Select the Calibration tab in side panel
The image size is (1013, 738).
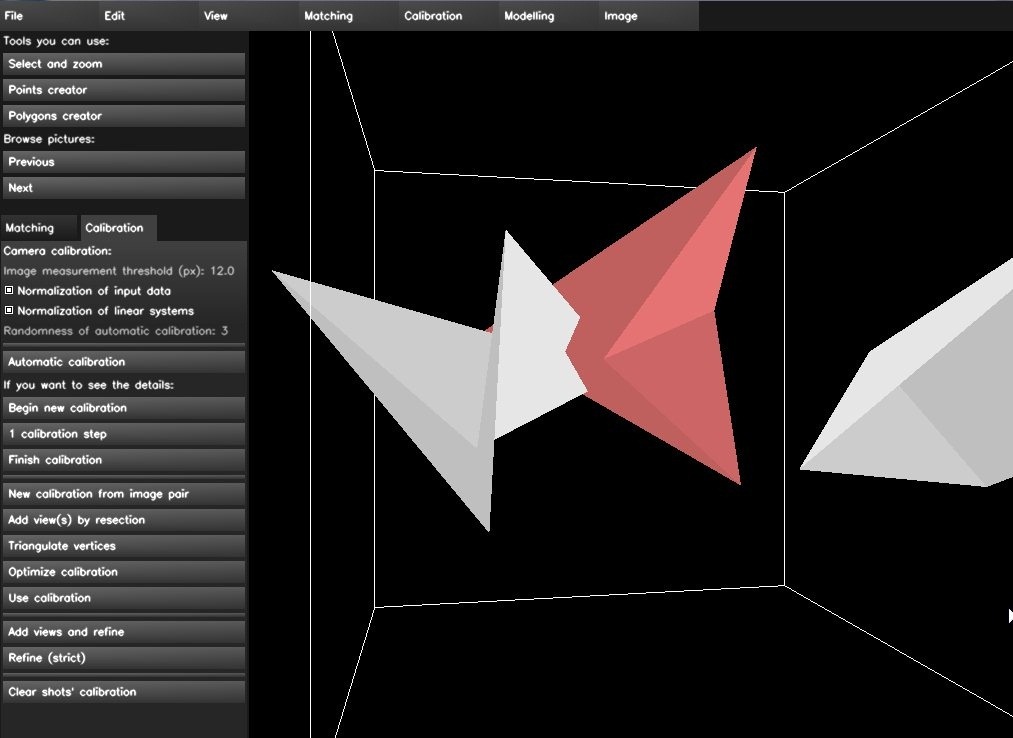coord(114,228)
